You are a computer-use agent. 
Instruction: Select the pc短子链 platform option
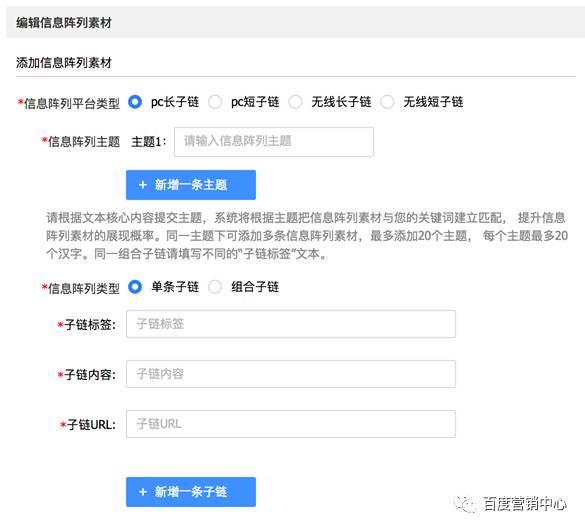coord(215,102)
